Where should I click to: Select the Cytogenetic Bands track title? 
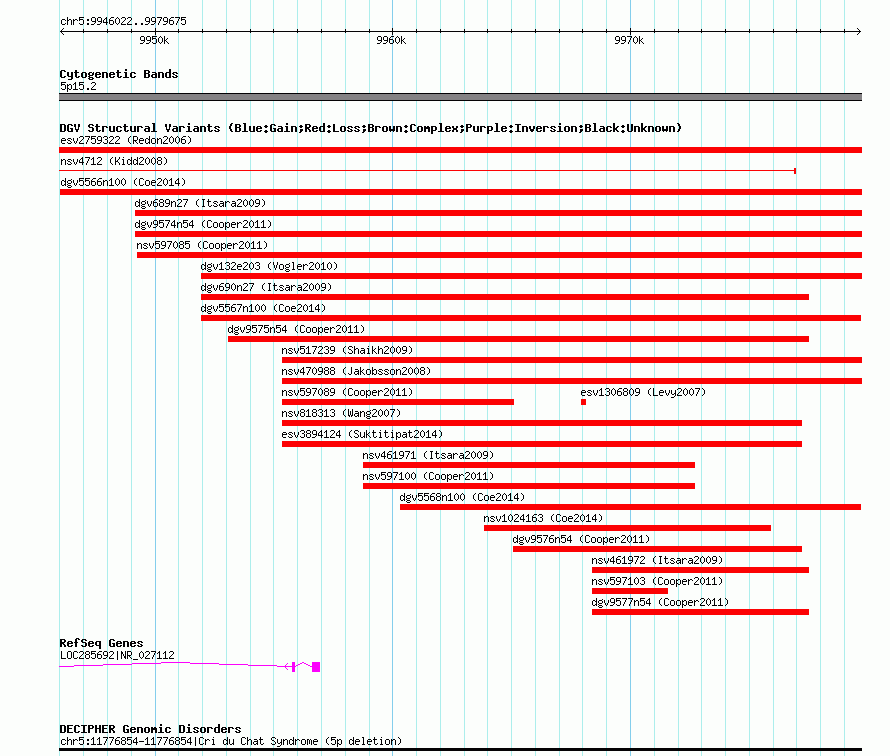[119, 74]
